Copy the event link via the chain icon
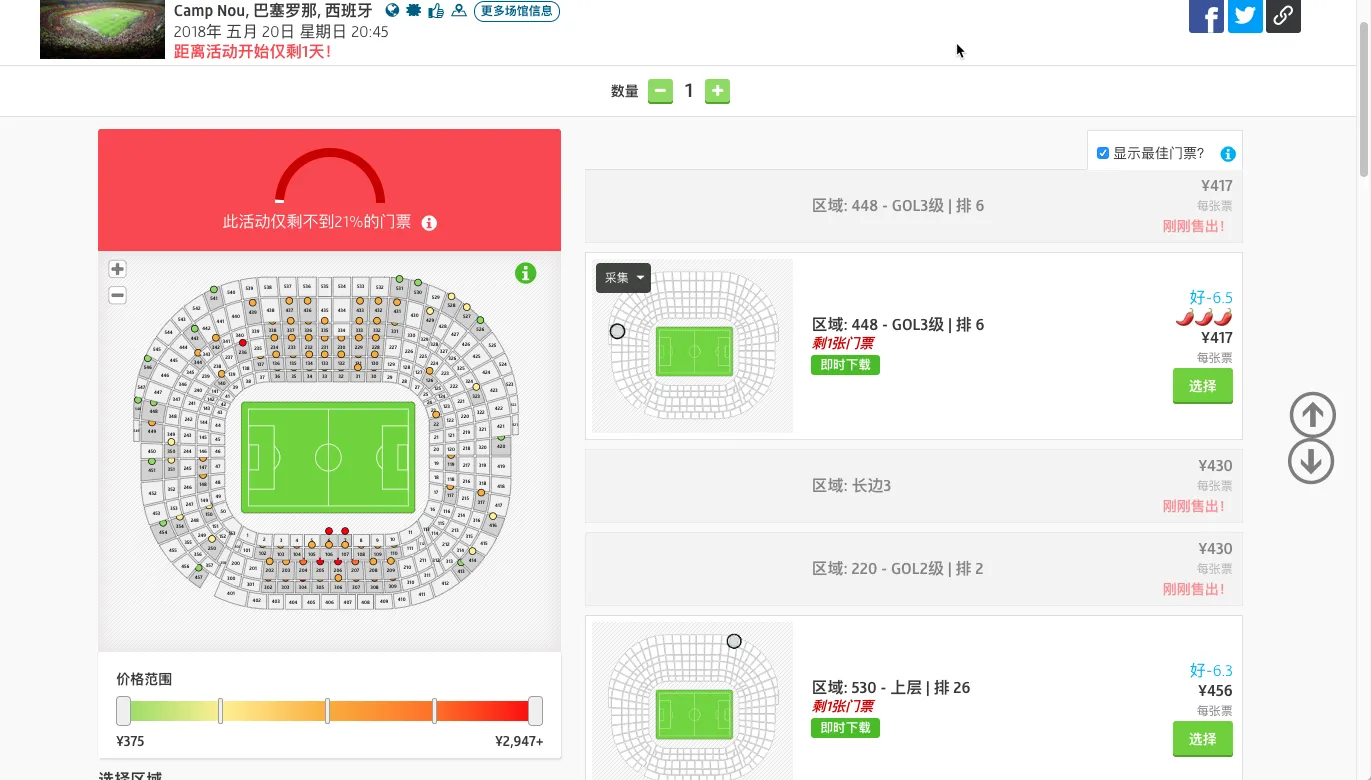This screenshot has height=780, width=1371. pos(1283,15)
